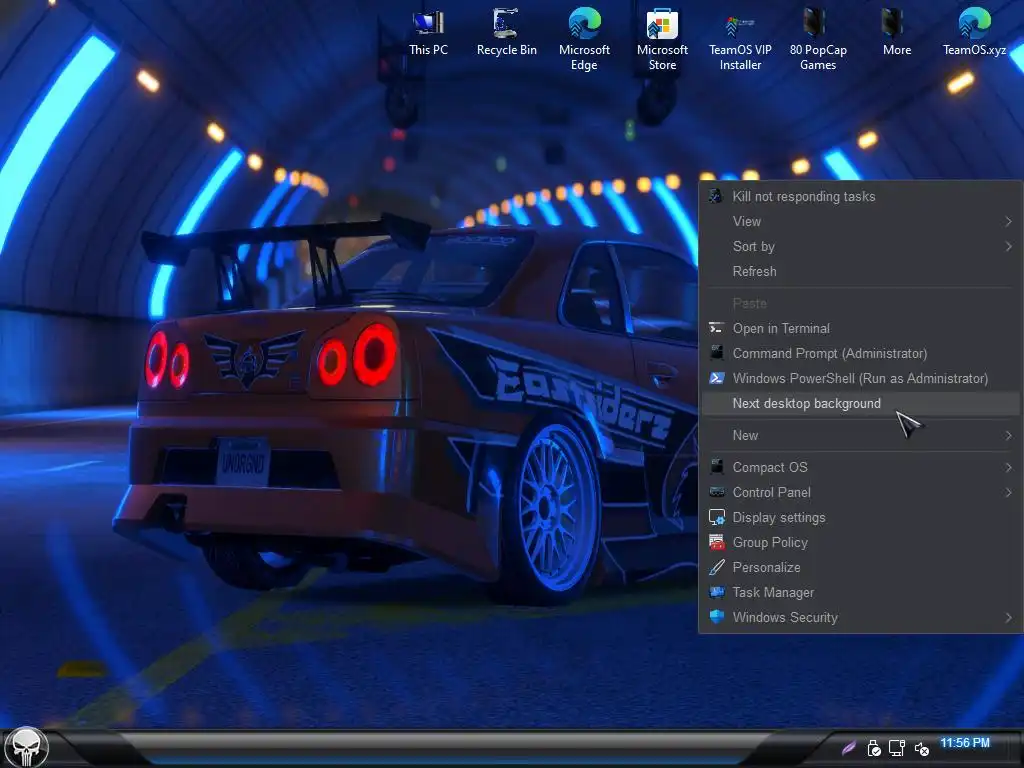This screenshot has height=768, width=1024.
Task: Click the Kill not responding tasks icon
Action: coord(716,196)
